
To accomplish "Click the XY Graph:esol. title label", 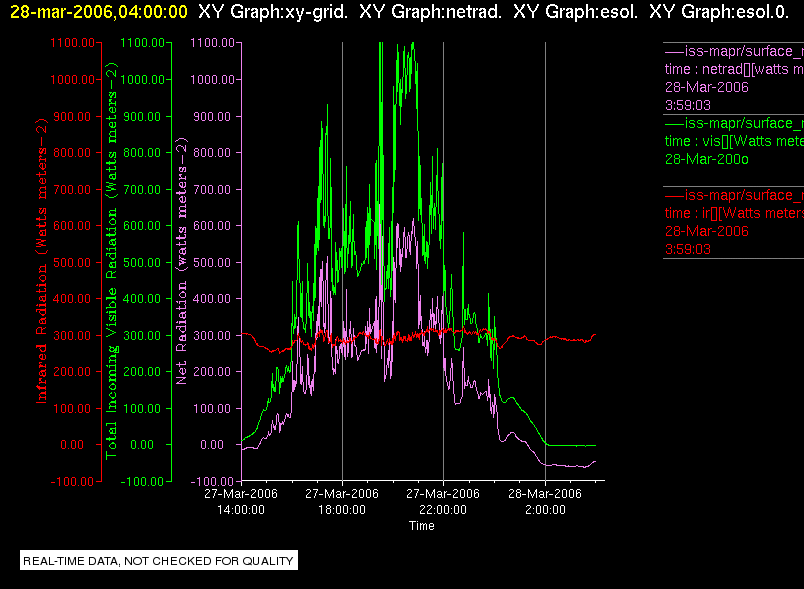I will click(575, 12).
